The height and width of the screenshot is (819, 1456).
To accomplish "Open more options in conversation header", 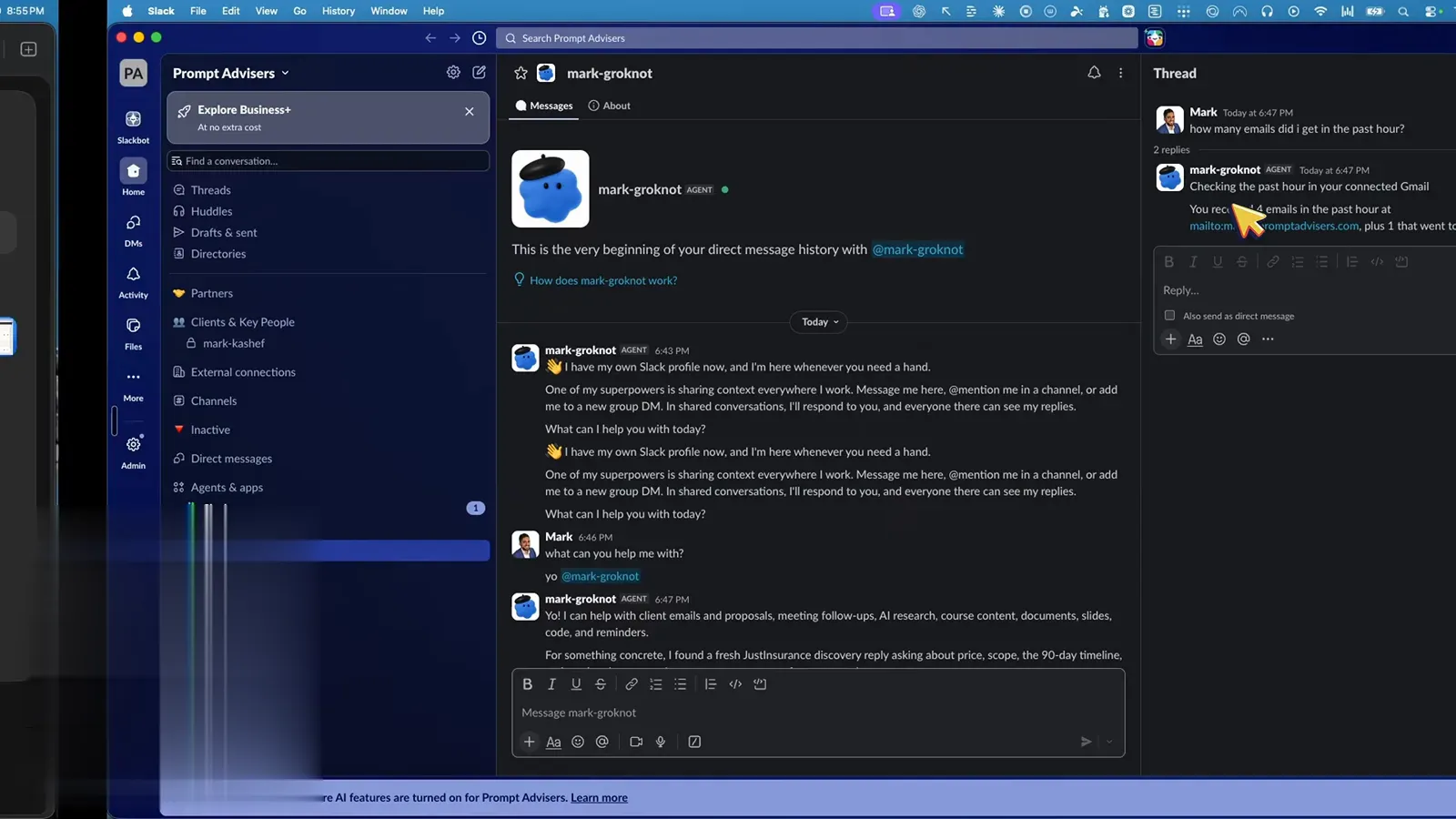I will 1120,73.
